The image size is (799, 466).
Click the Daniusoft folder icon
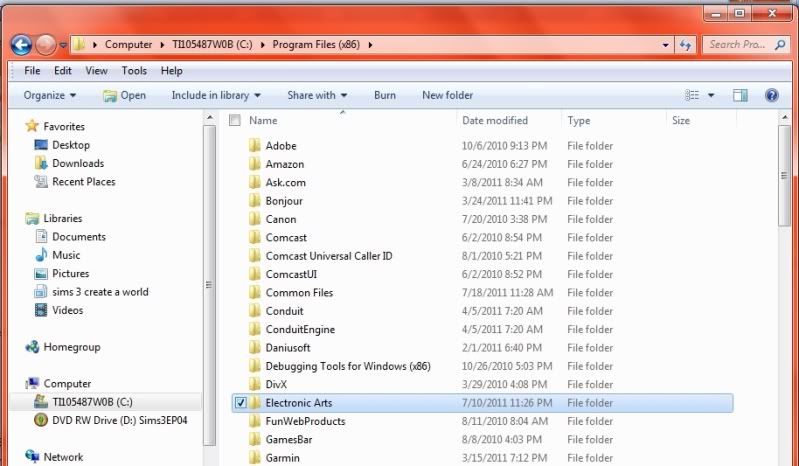click(x=255, y=348)
